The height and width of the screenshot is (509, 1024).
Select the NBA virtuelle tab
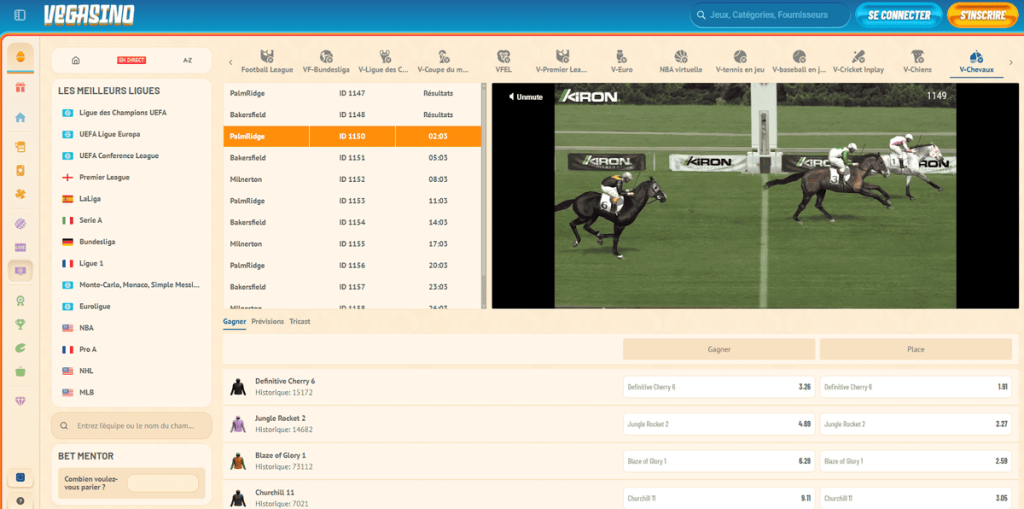(x=680, y=62)
